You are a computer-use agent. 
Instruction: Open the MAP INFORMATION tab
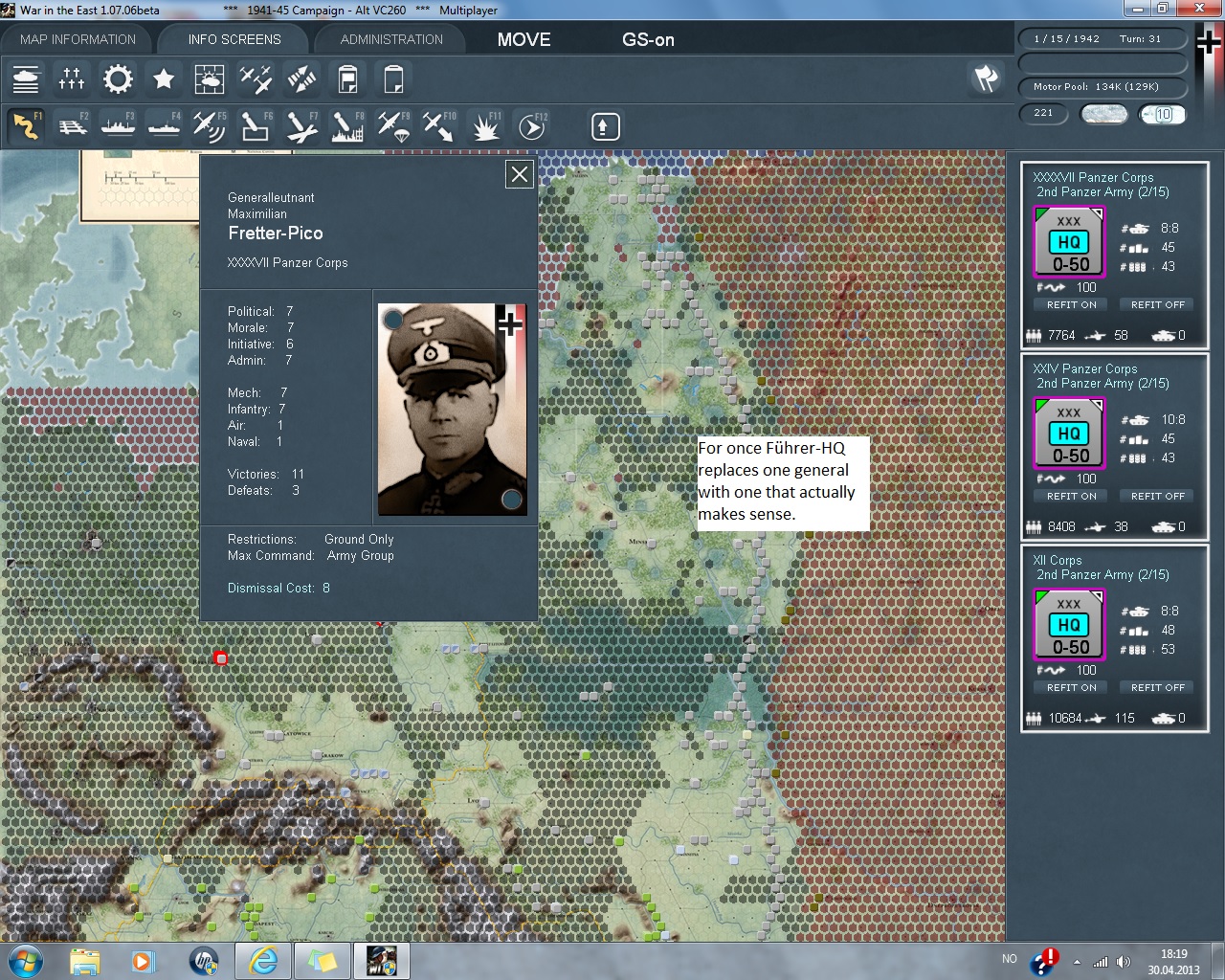[x=78, y=39]
